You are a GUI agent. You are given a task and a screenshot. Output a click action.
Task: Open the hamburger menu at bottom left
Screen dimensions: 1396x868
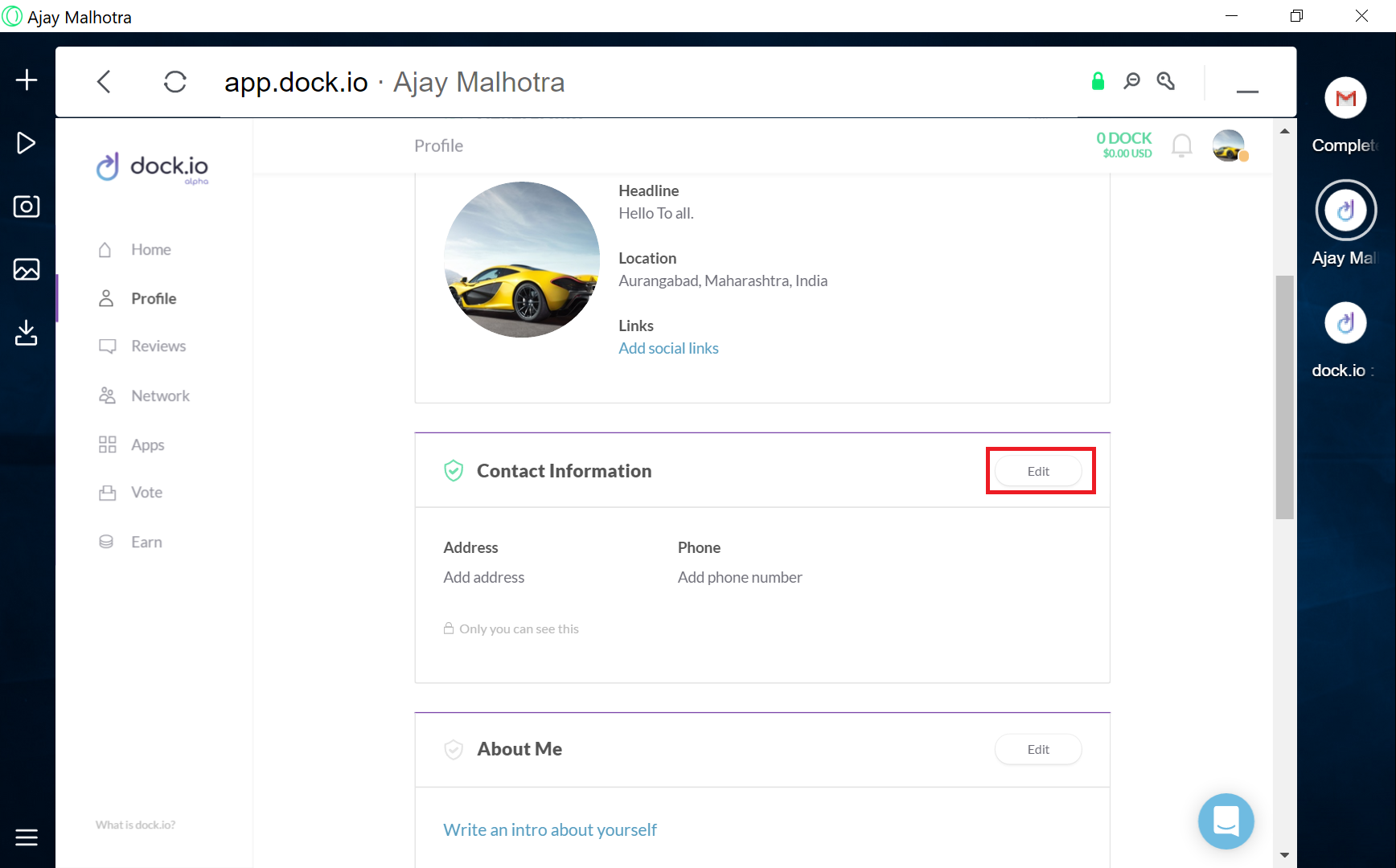tap(27, 837)
